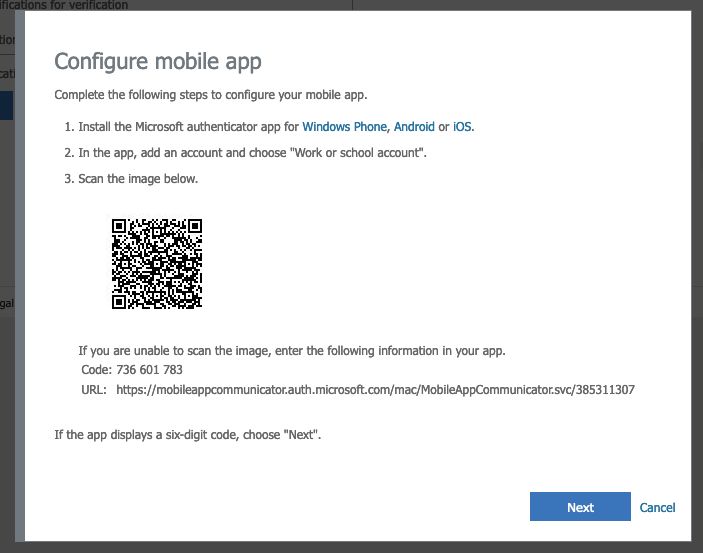Open the Windows Phone authenticator link
The width and height of the screenshot is (703, 553).
click(x=344, y=127)
